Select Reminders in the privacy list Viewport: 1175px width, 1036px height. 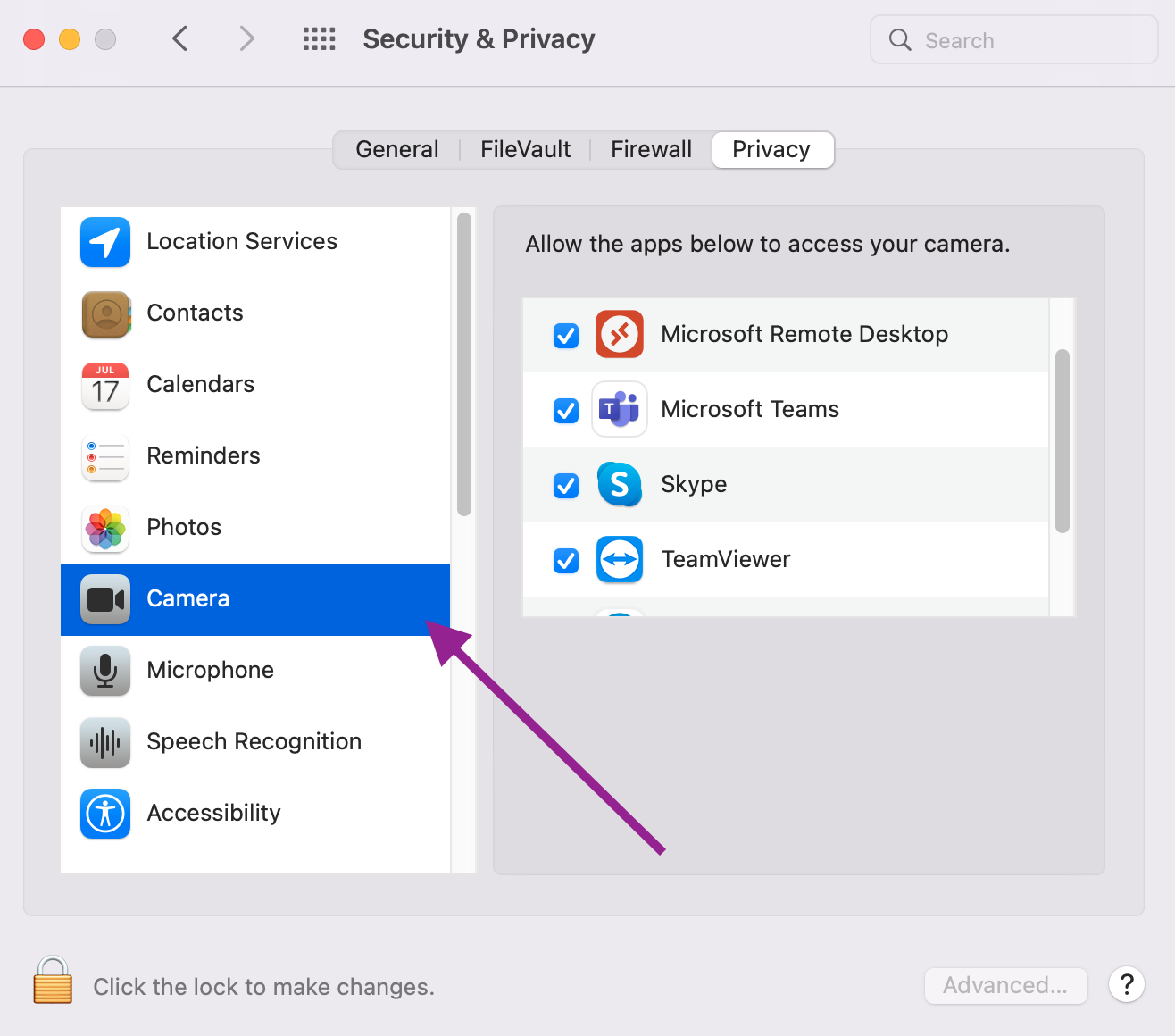(255, 457)
